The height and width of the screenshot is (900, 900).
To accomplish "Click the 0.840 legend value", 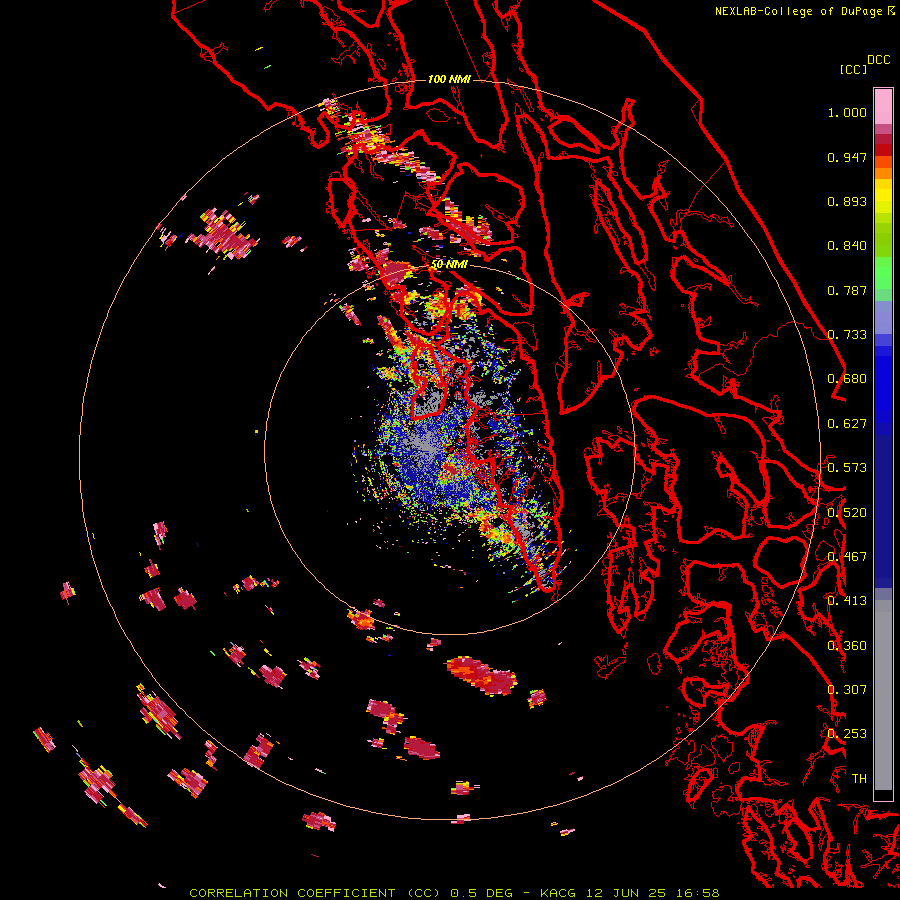I will pos(847,246).
